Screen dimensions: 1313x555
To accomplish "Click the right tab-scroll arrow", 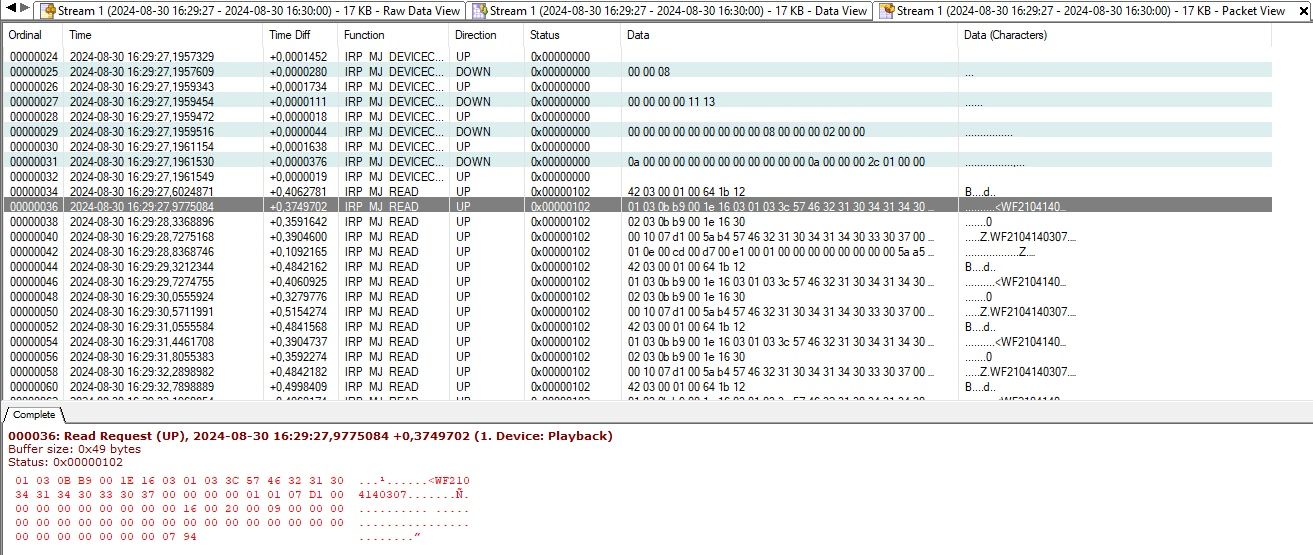I will (24, 8).
